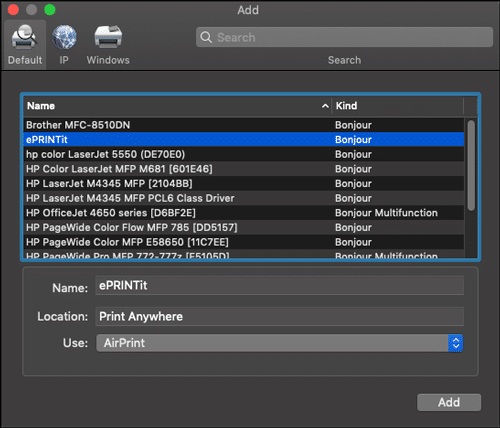The height and width of the screenshot is (428, 500).
Task: Click the printer list vertical scrollbar
Action: (471, 166)
